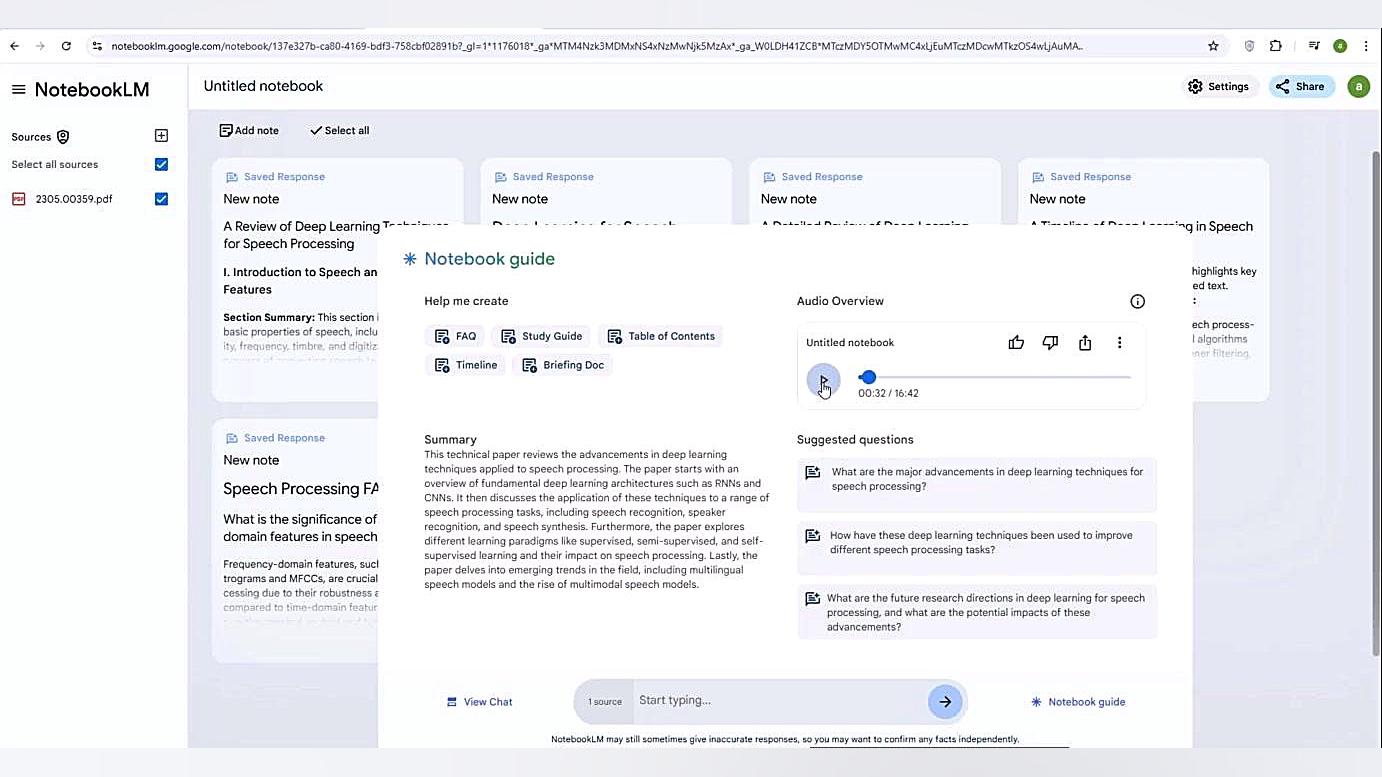Viewport: 1382px width, 777px height.
Task: Open Chrome three-dot menu
Action: [x=1366, y=46]
